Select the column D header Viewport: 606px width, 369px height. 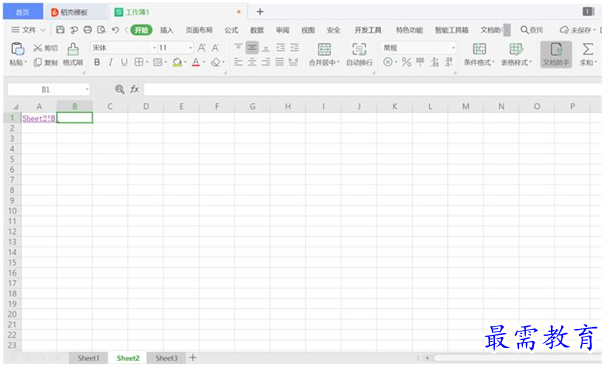146,106
